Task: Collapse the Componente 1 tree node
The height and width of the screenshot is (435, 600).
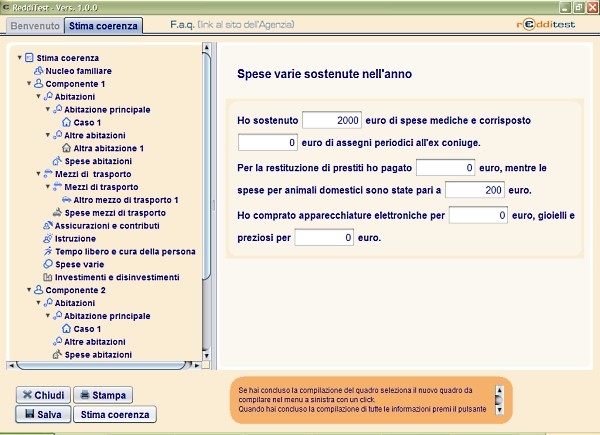Action: click(x=29, y=83)
